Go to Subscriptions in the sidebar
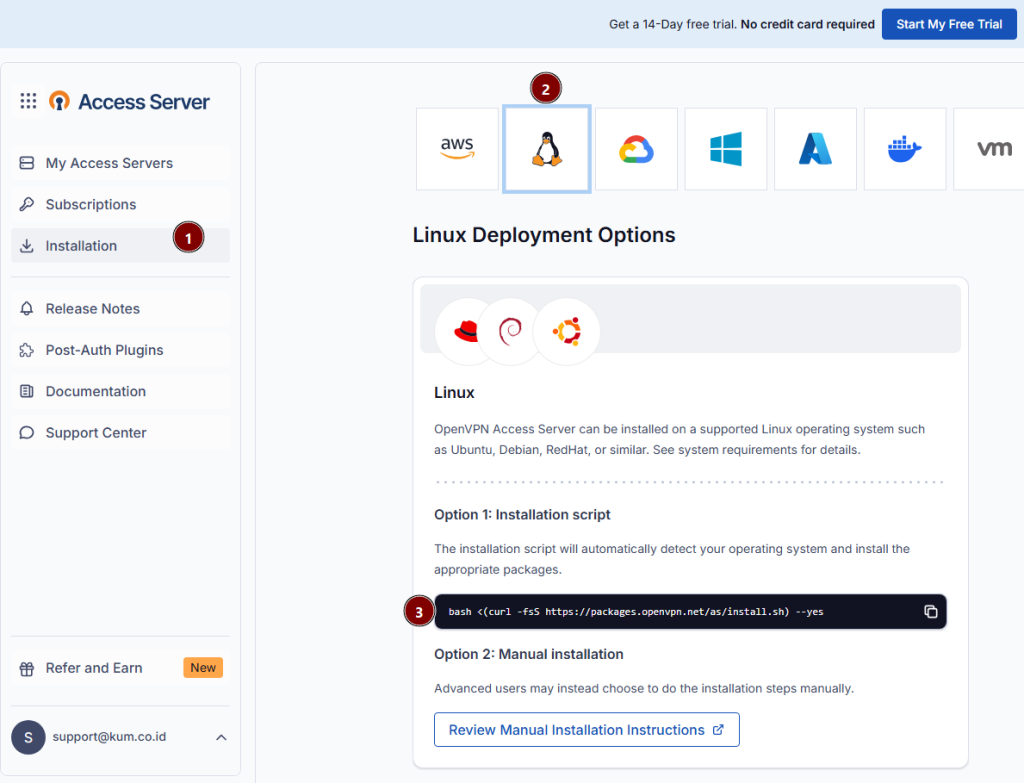The width and height of the screenshot is (1024, 783). pos(120,204)
